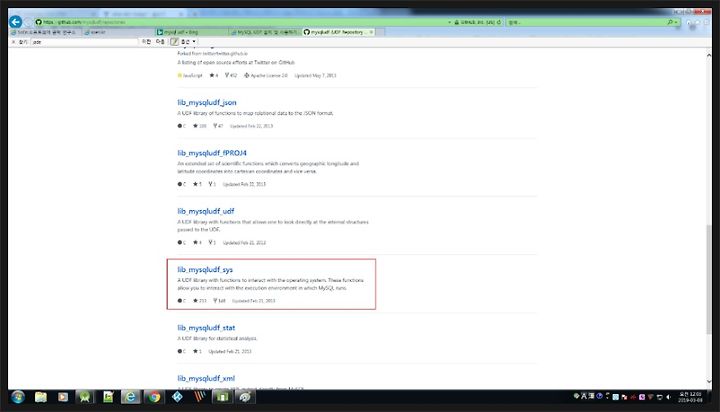Click the magnifier icon in the search box
The image size is (720, 412).
(x=670, y=22)
